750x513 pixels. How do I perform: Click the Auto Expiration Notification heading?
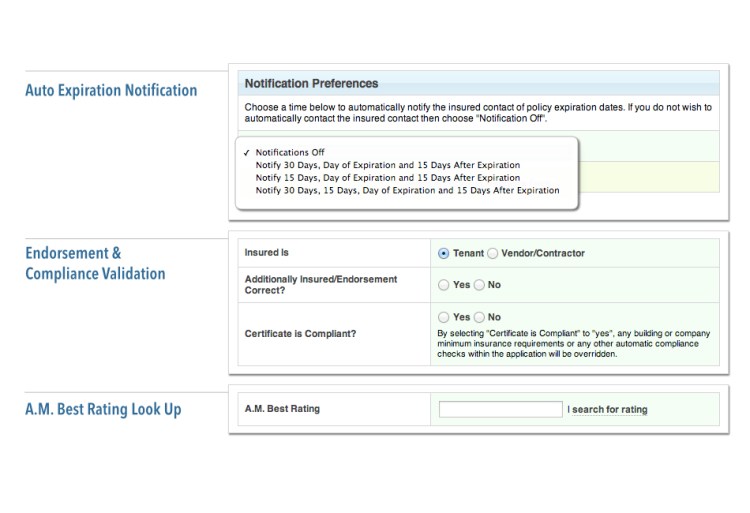pos(111,91)
